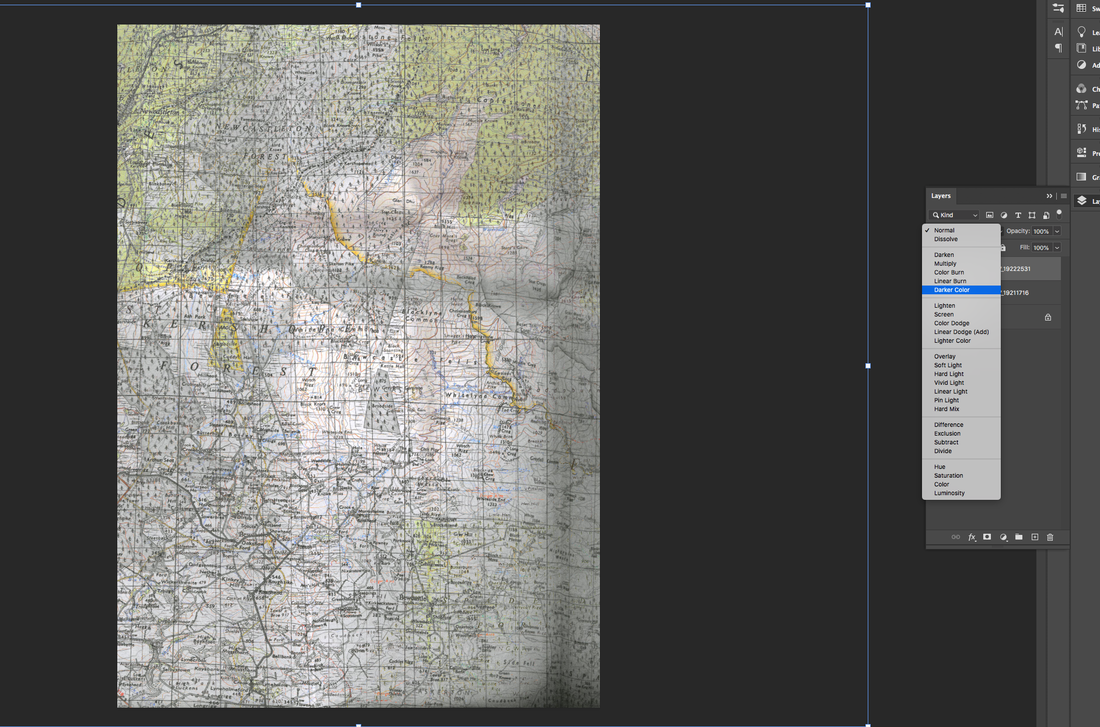Select highlighted Darker Color blend mode
This screenshot has width=1100, height=727.
(x=961, y=290)
